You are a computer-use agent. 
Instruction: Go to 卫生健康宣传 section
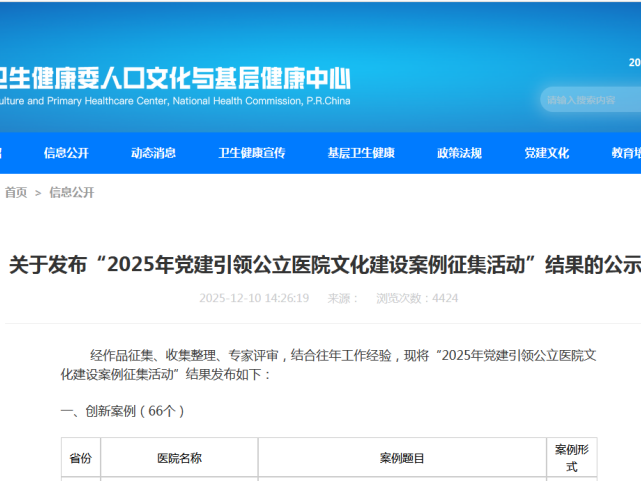(252, 153)
